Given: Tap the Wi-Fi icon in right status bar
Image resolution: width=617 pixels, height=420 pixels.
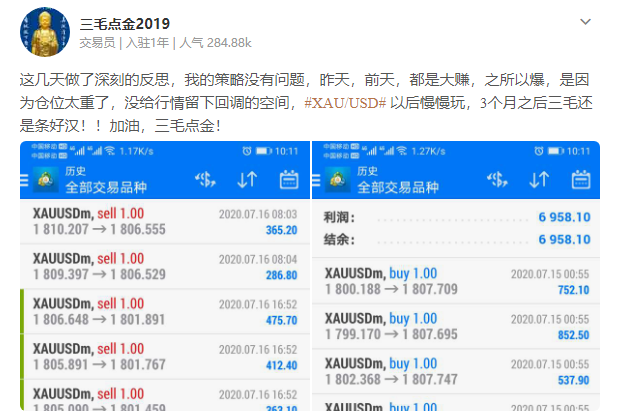Looking at the screenshot, I should [402, 150].
